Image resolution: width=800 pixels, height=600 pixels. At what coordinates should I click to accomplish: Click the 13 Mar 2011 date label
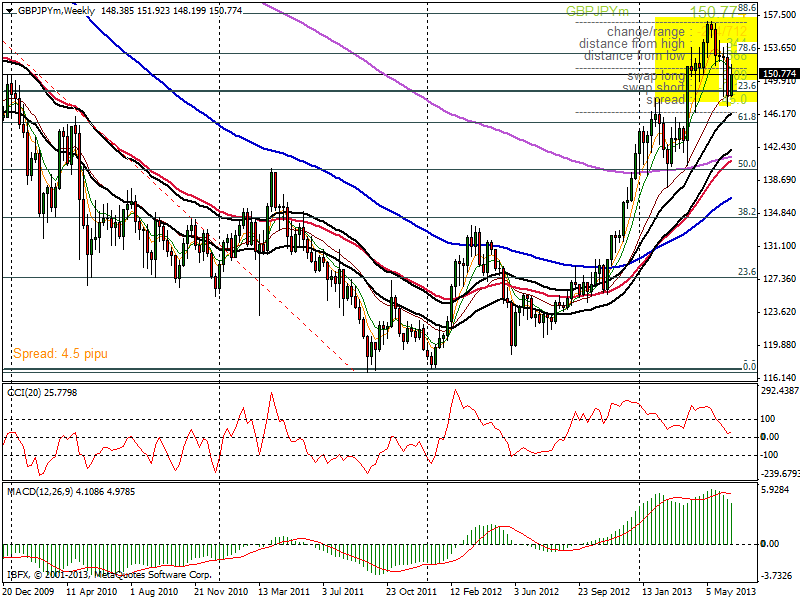284,592
